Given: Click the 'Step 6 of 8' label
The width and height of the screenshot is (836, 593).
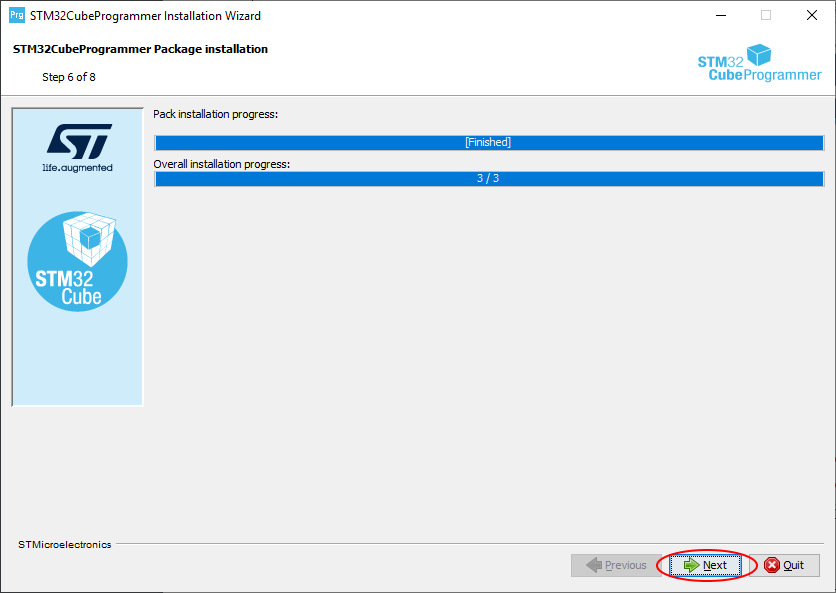Looking at the screenshot, I should click(x=69, y=77).
